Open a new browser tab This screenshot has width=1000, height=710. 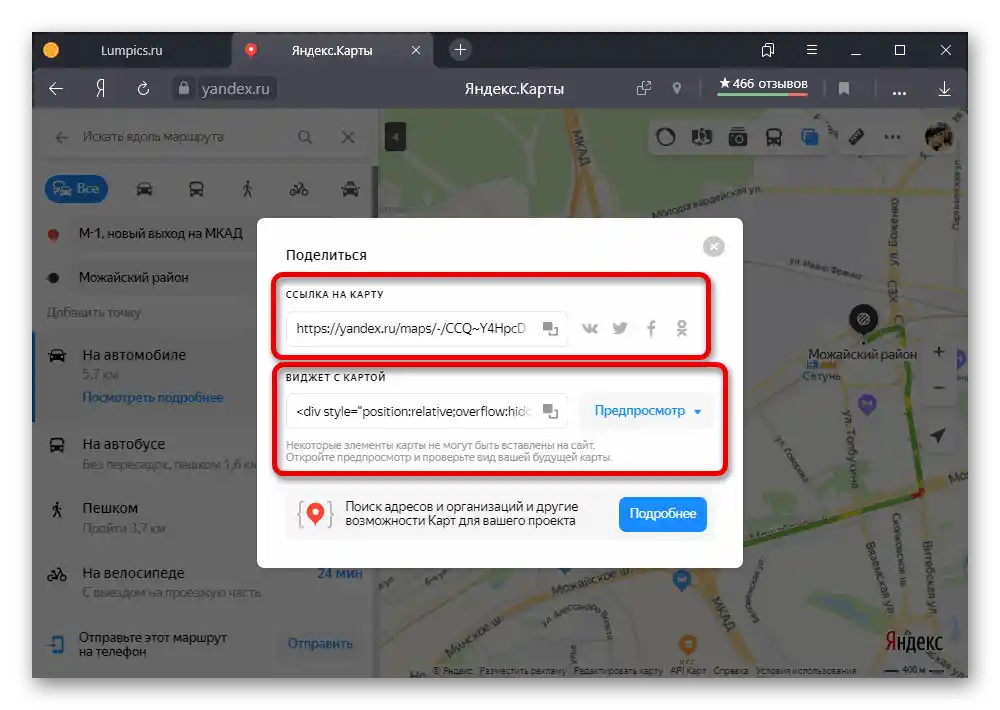coord(460,50)
